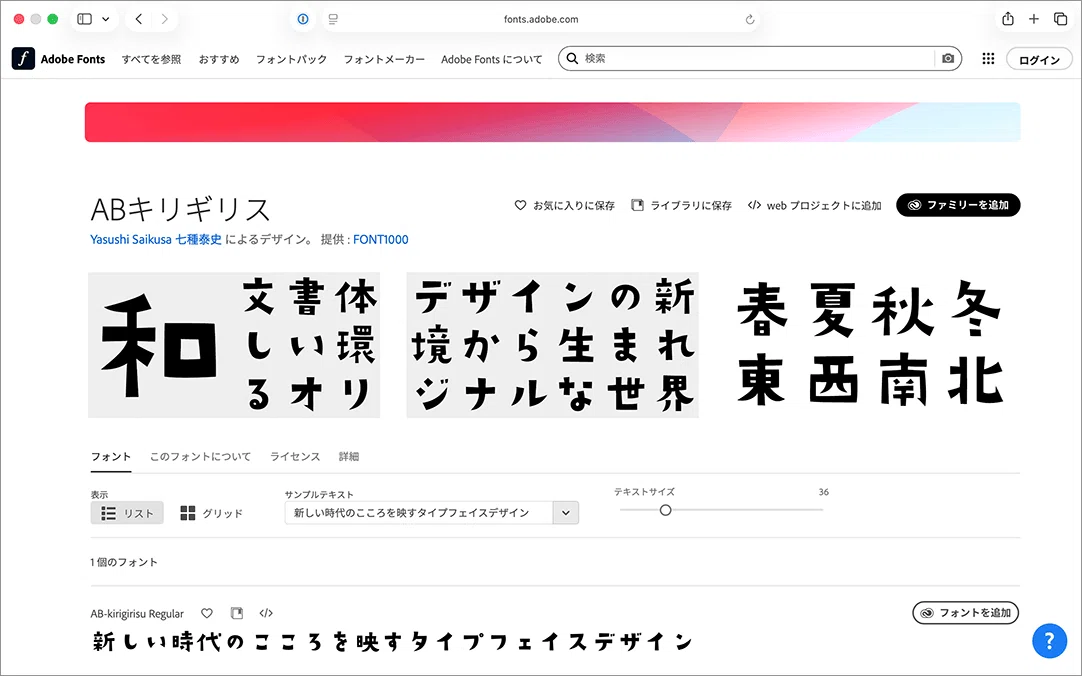Open the フォントメーカー menu item
Screen dimensions: 1082x676
[384, 59]
